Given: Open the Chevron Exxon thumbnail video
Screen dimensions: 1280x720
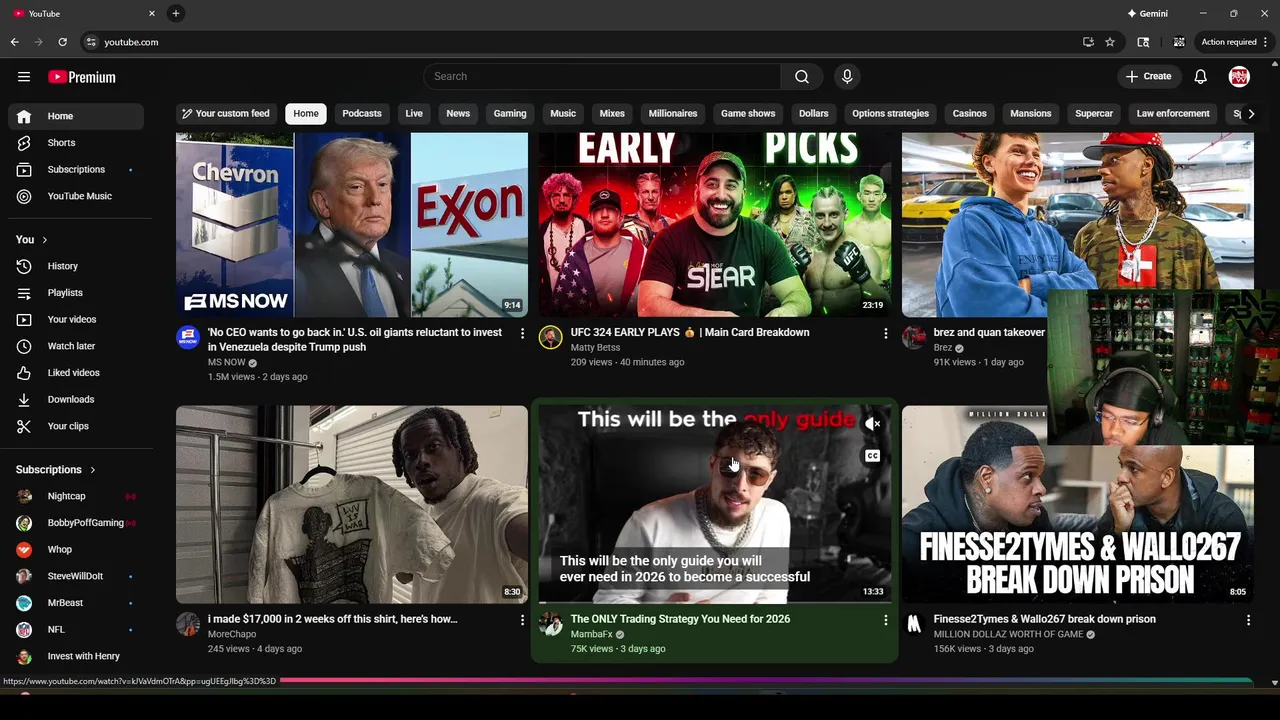Looking at the screenshot, I should 352,225.
